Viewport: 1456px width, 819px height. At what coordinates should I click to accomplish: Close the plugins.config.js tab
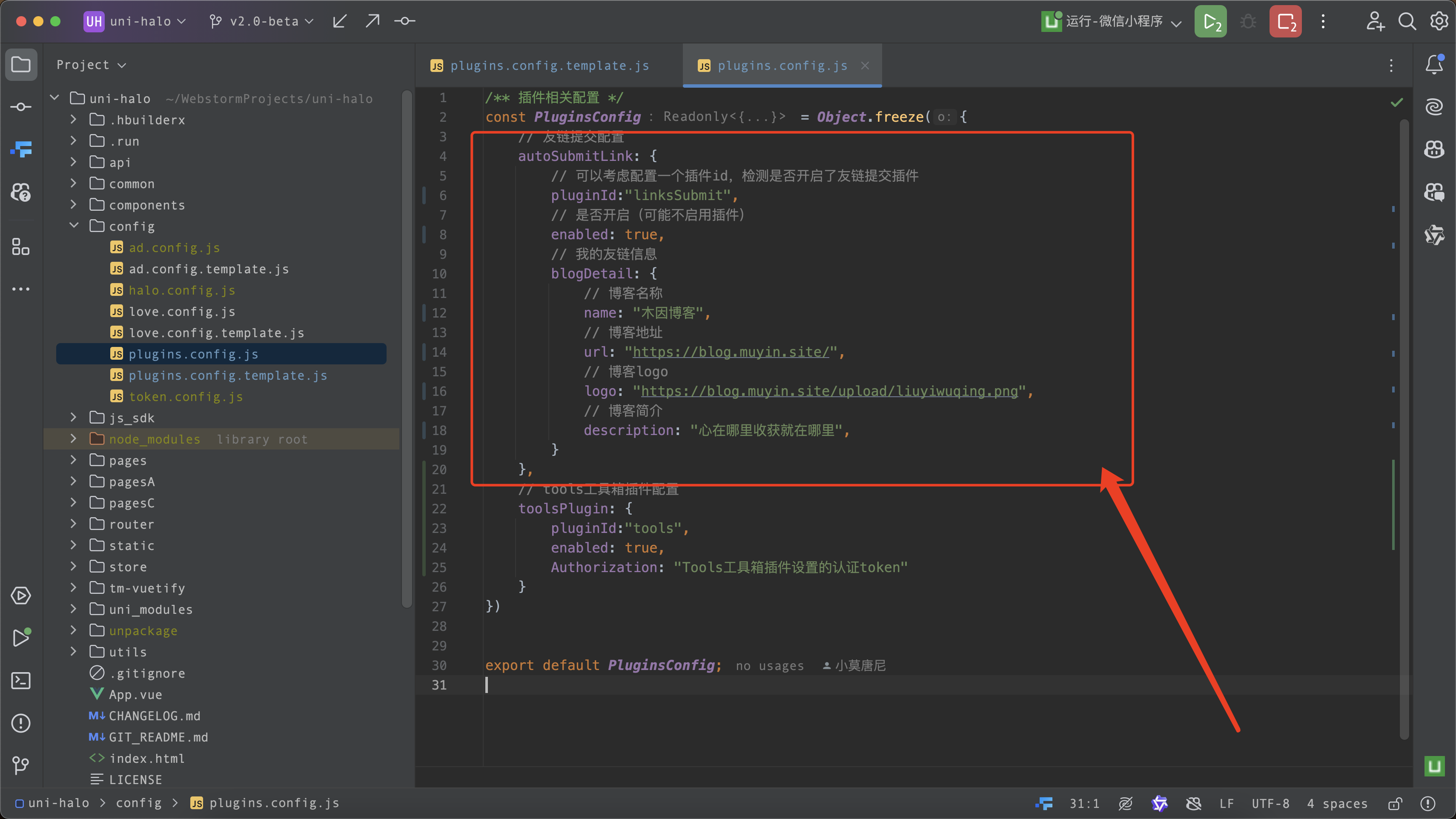tap(865, 66)
